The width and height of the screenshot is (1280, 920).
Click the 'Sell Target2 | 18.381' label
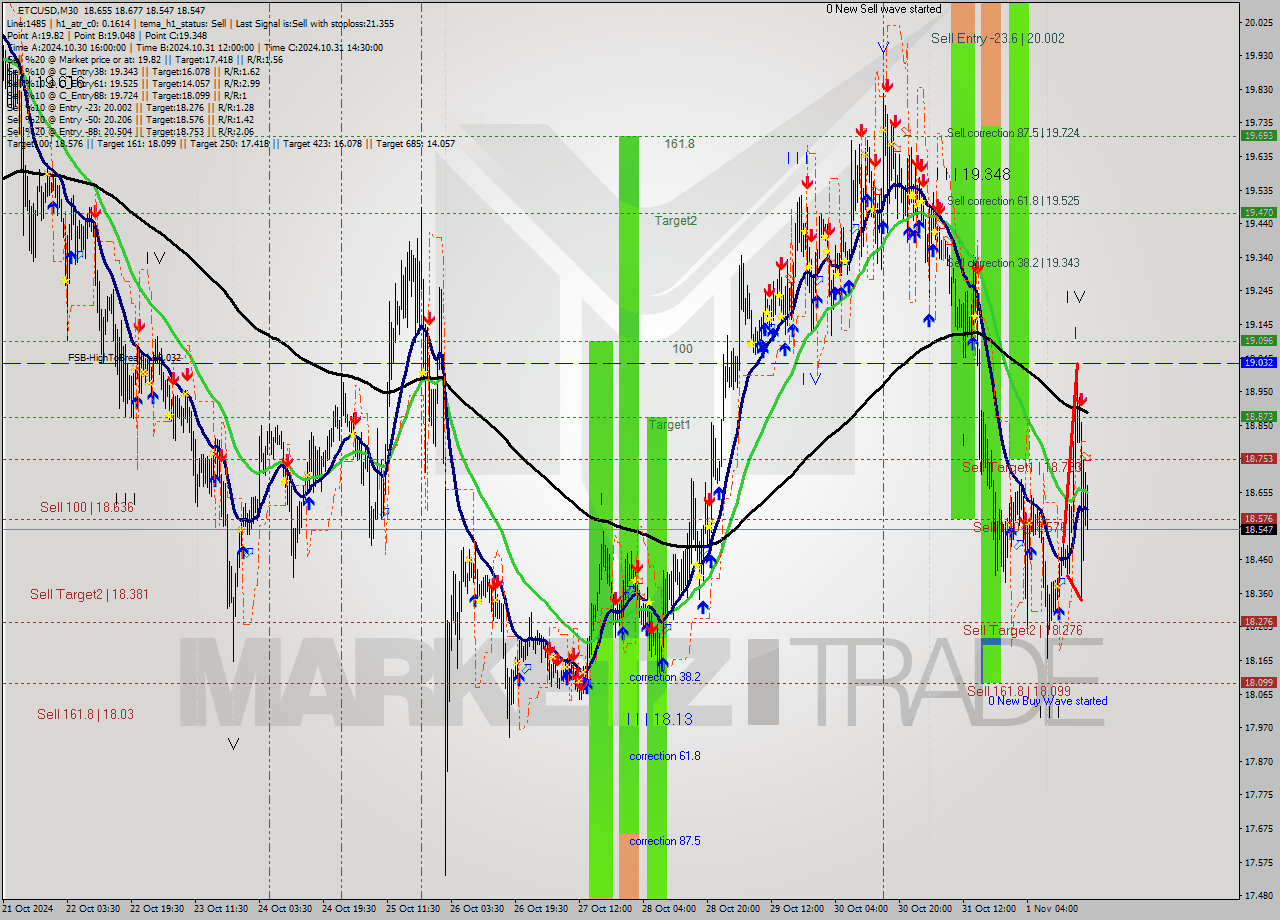click(x=89, y=594)
